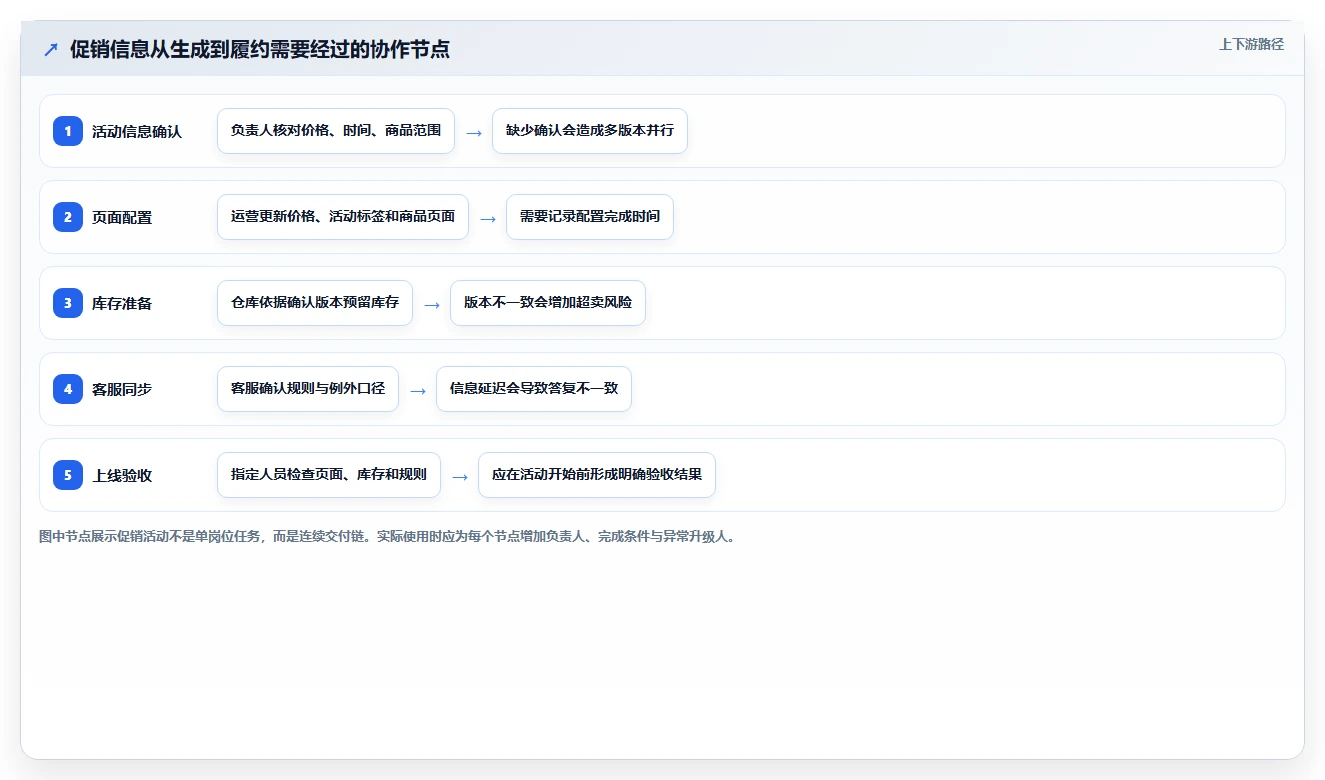Screen dimensions: 1325x780
Task: Click the 信息延迟会导致答复不一致 box
Action: (534, 389)
